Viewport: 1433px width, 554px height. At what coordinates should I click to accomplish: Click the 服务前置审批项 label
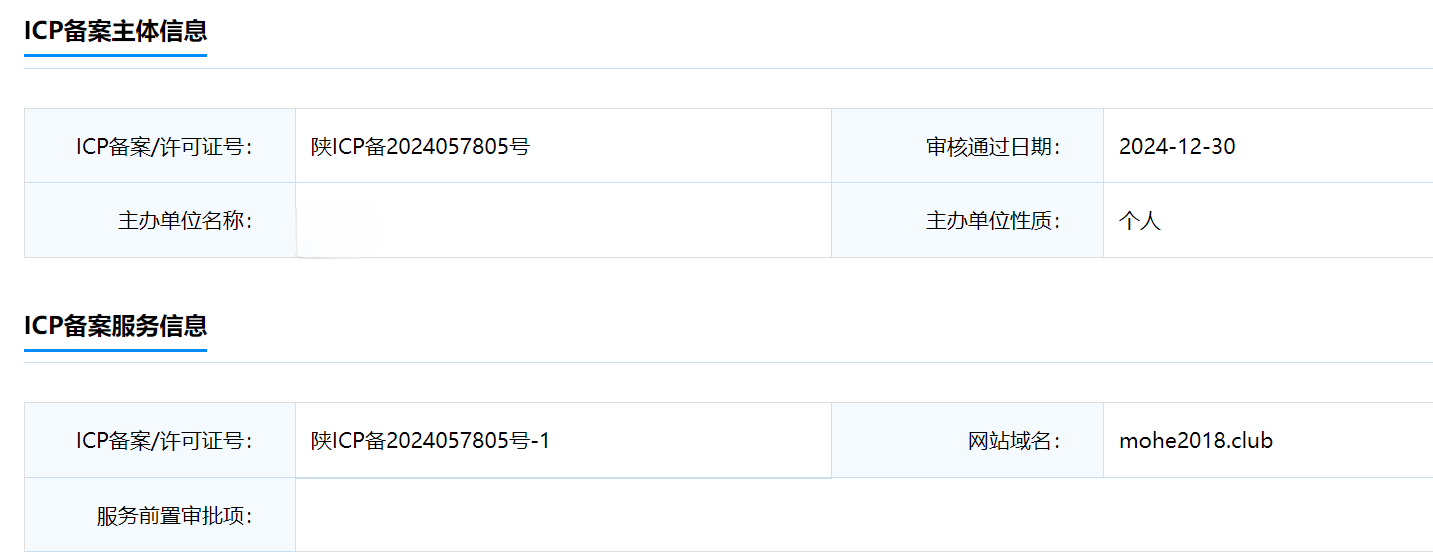pyautogui.click(x=175, y=516)
